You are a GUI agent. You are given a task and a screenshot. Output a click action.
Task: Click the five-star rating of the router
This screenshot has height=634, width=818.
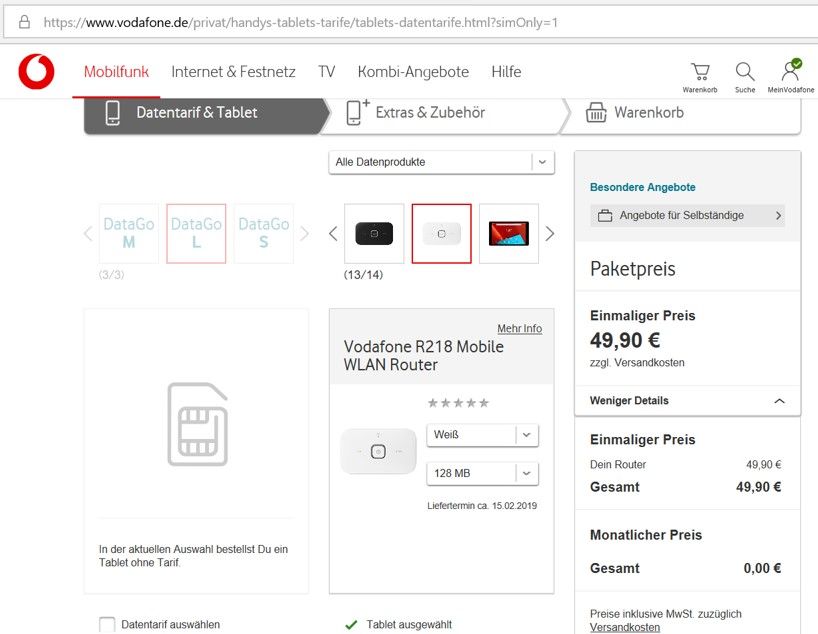pyautogui.click(x=458, y=402)
